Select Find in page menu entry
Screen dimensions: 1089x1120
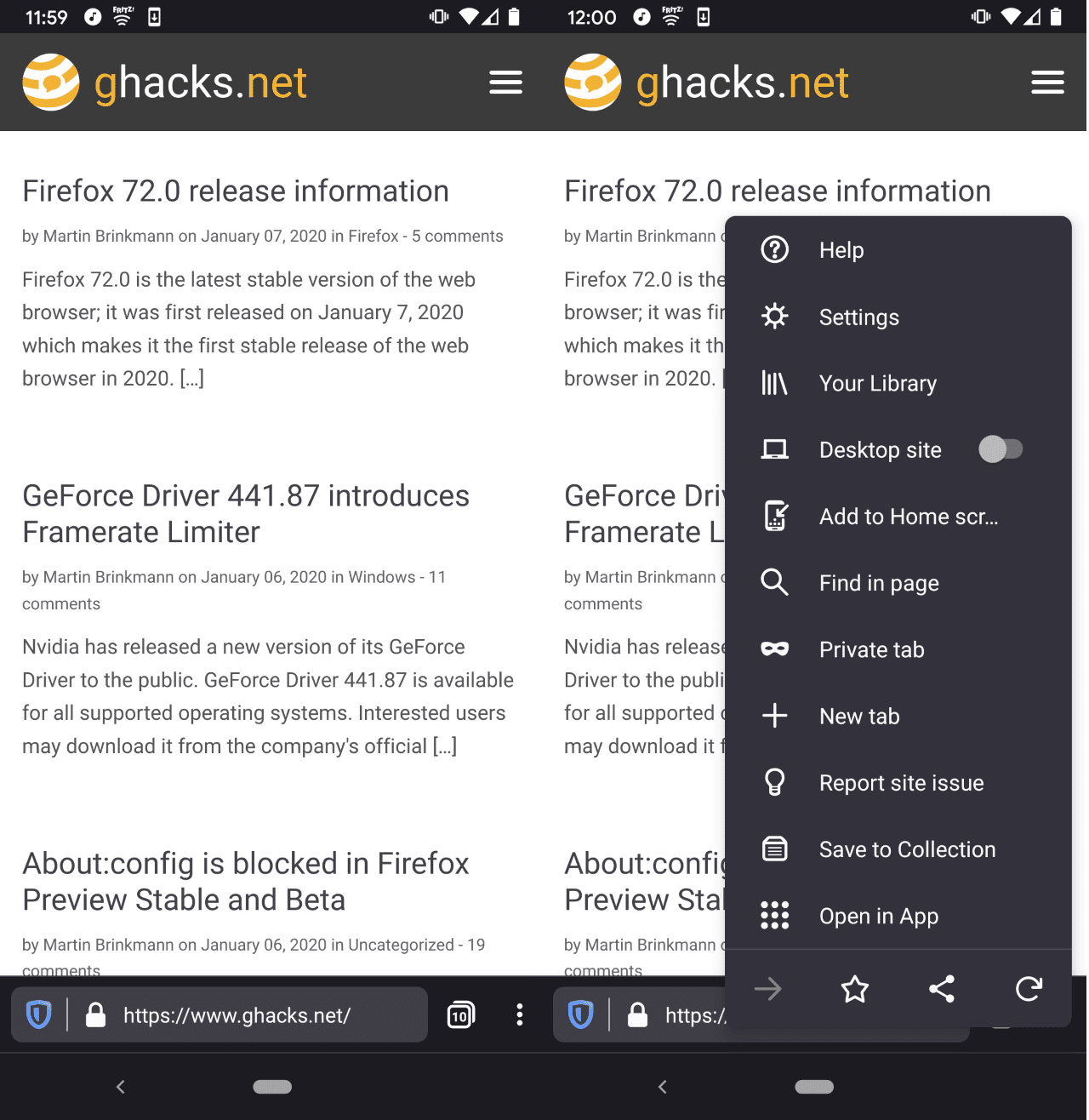[x=898, y=583]
